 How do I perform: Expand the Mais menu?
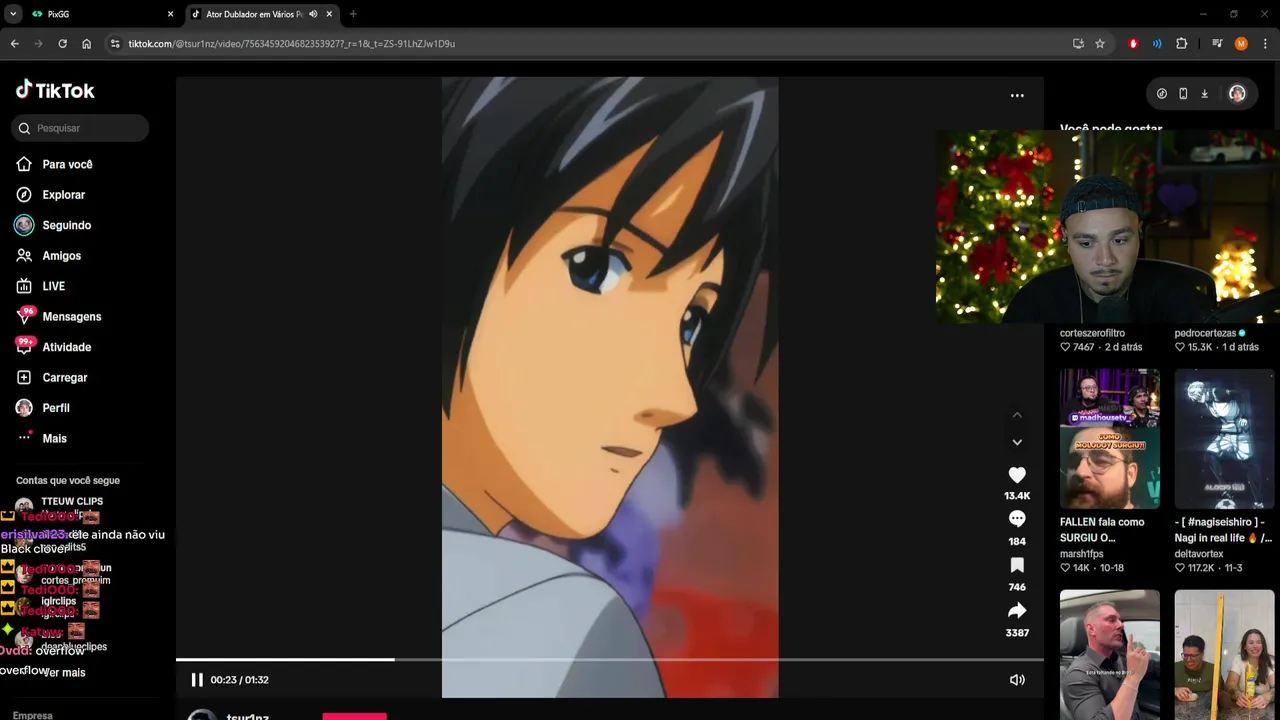(x=41, y=438)
